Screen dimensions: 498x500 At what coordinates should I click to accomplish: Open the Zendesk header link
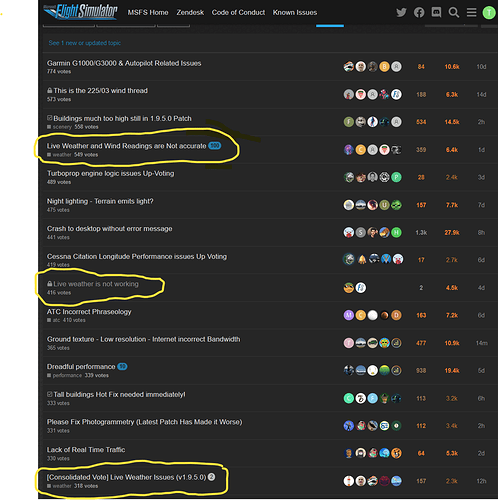[x=190, y=13]
